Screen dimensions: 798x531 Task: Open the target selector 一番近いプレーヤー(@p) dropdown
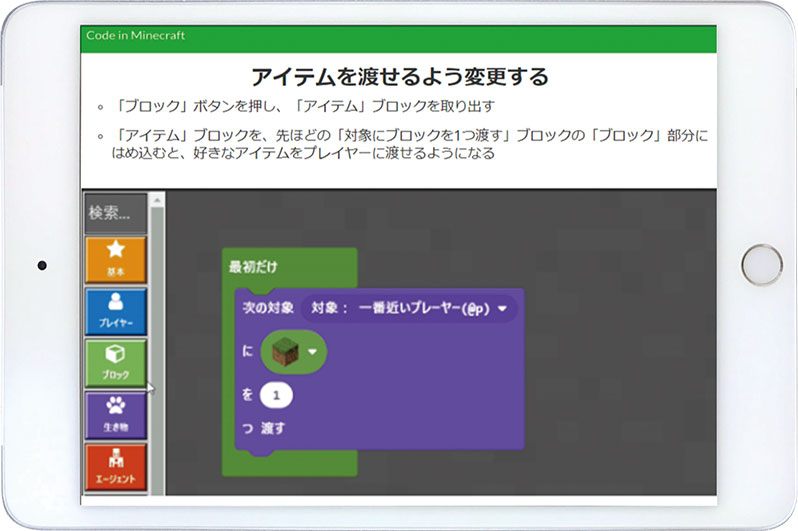click(x=409, y=308)
